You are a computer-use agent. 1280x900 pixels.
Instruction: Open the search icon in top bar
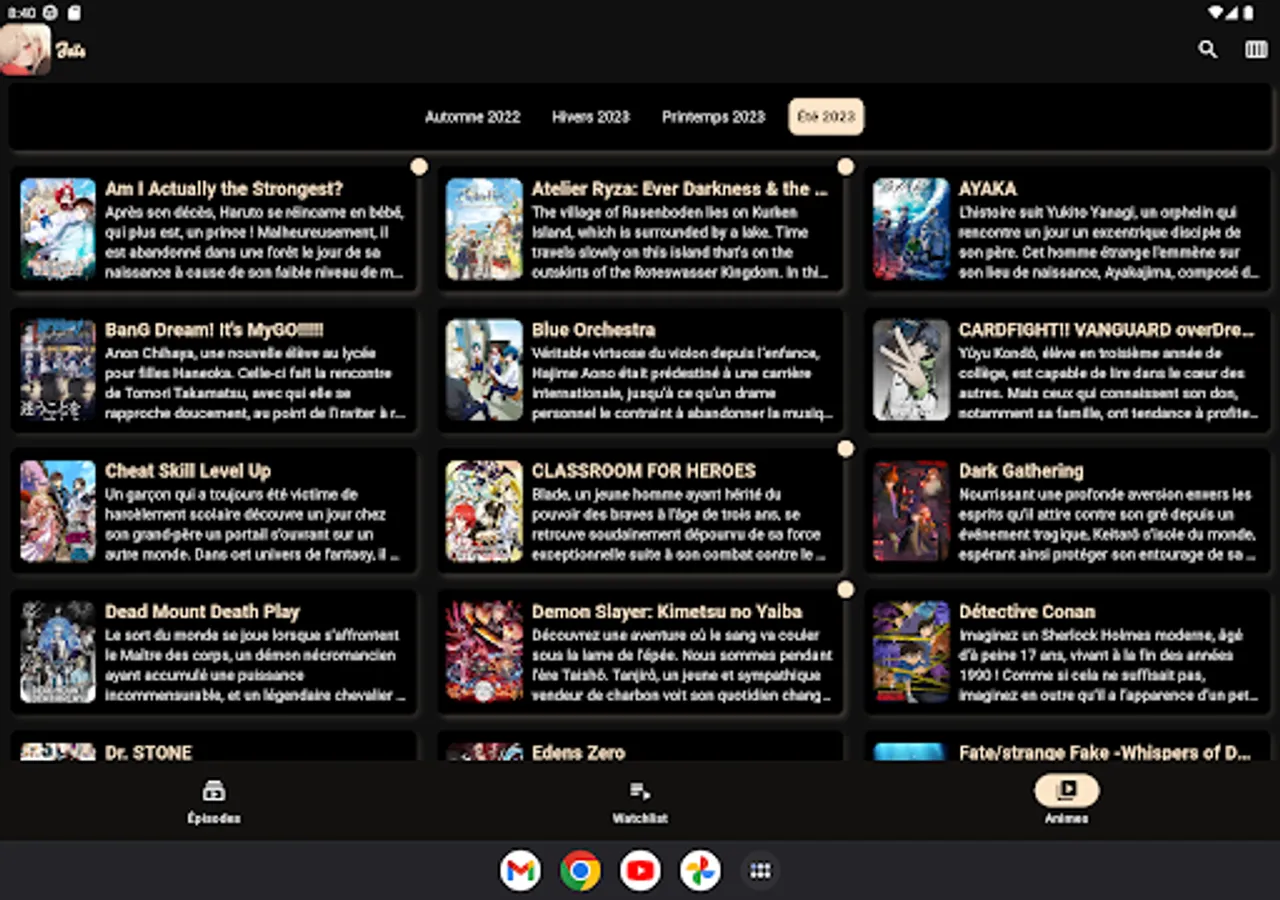(1208, 49)
